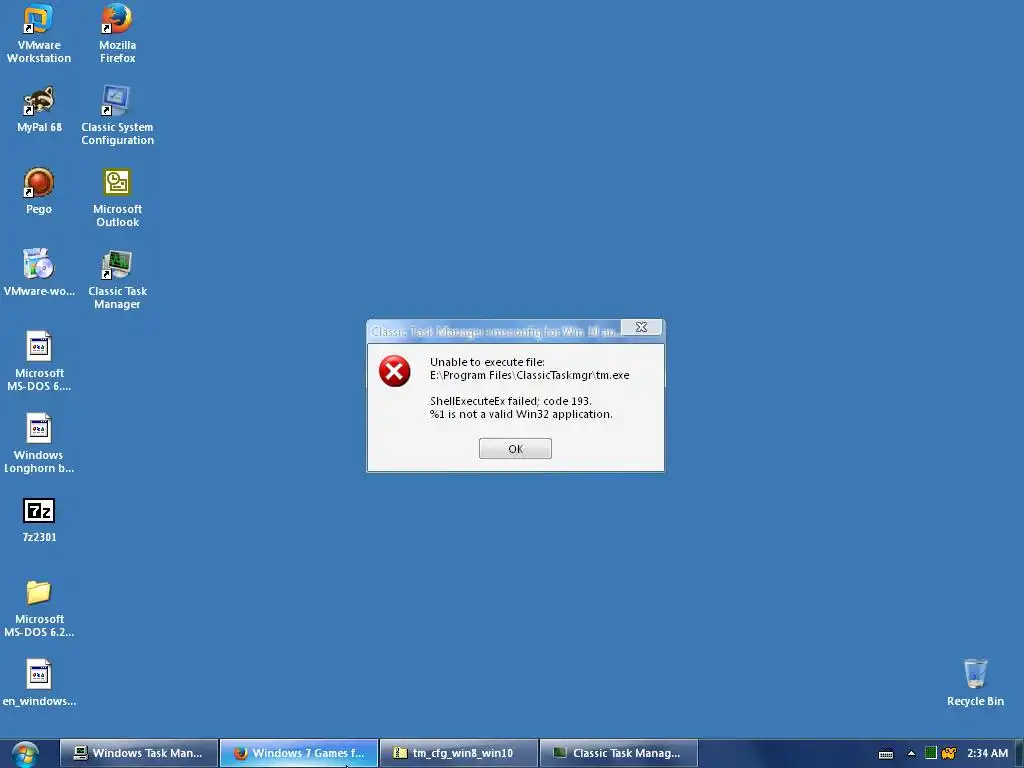This screenshot has width=1024, height=768.
Task: Close the Classic Task Manager error dialog
Action: pos(641,327)
